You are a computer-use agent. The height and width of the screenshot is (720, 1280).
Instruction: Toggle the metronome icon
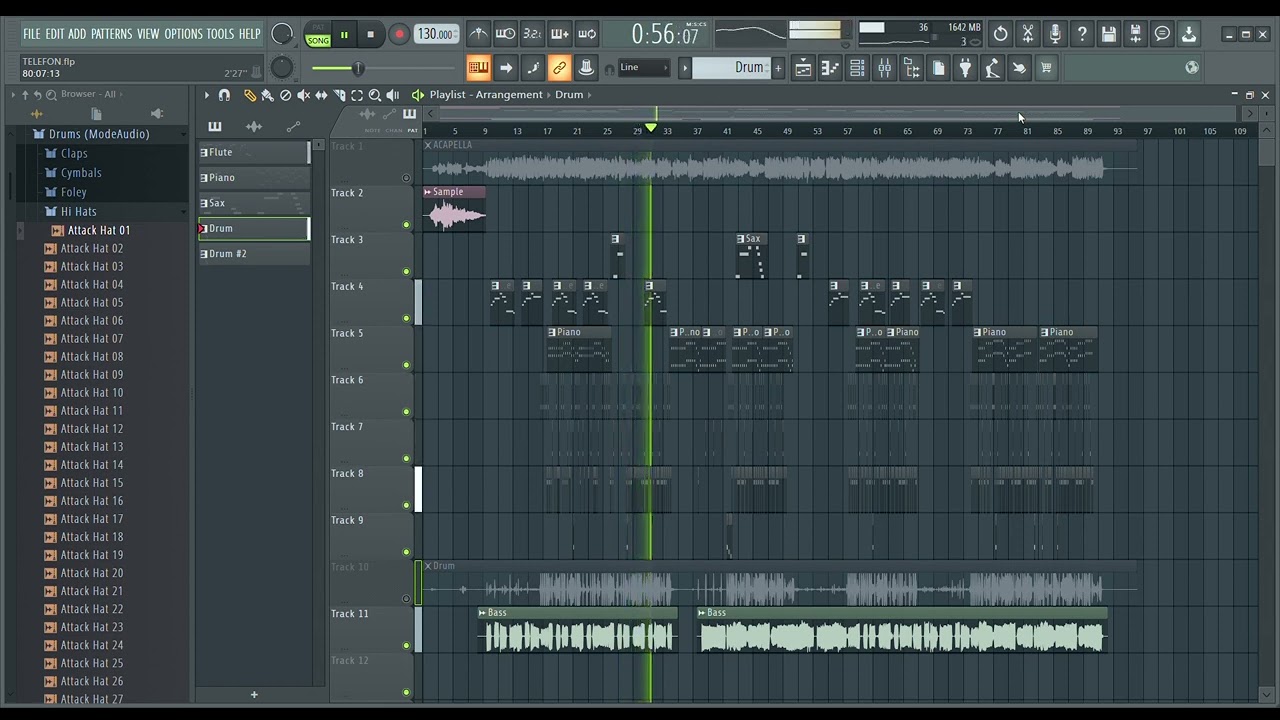pyautogui.click(x=478, y=34)
